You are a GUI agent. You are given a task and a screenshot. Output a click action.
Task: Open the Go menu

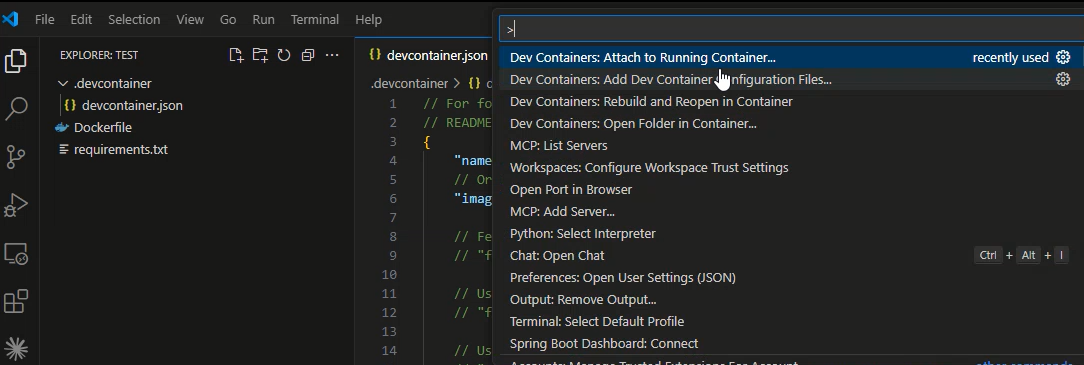point(228,19)
